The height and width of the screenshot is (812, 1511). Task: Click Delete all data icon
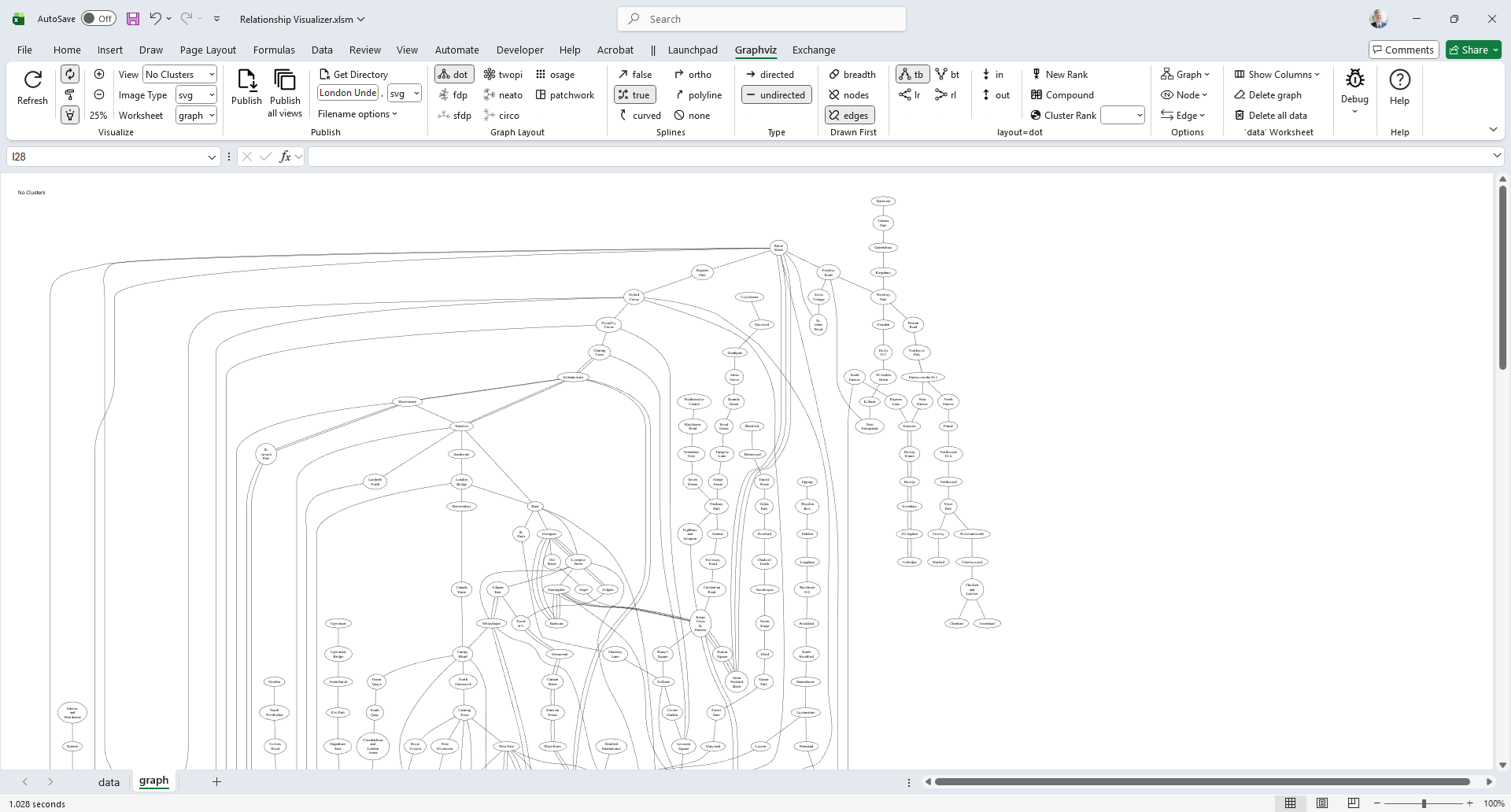[1270, 116]
